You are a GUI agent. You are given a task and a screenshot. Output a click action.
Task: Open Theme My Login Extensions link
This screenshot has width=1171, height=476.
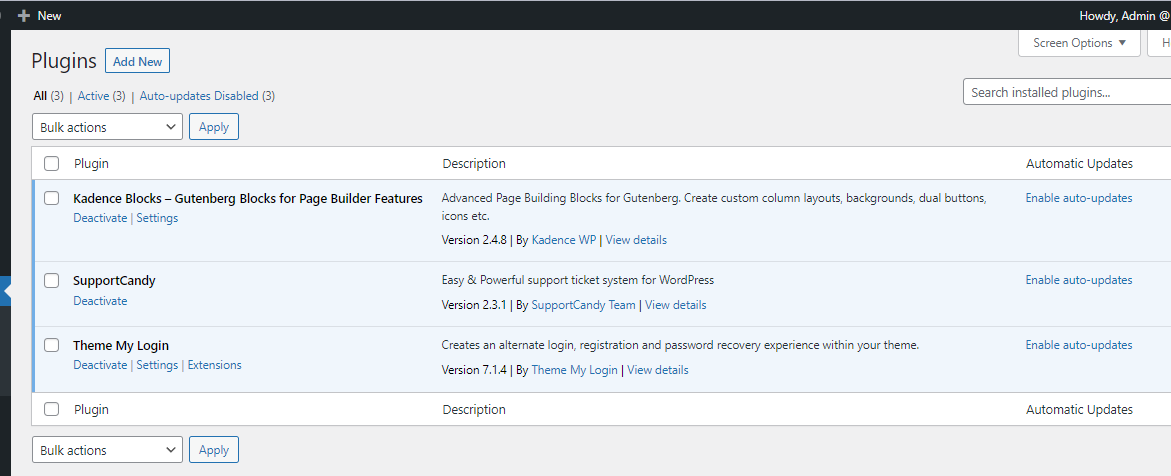tap(214, 365)
